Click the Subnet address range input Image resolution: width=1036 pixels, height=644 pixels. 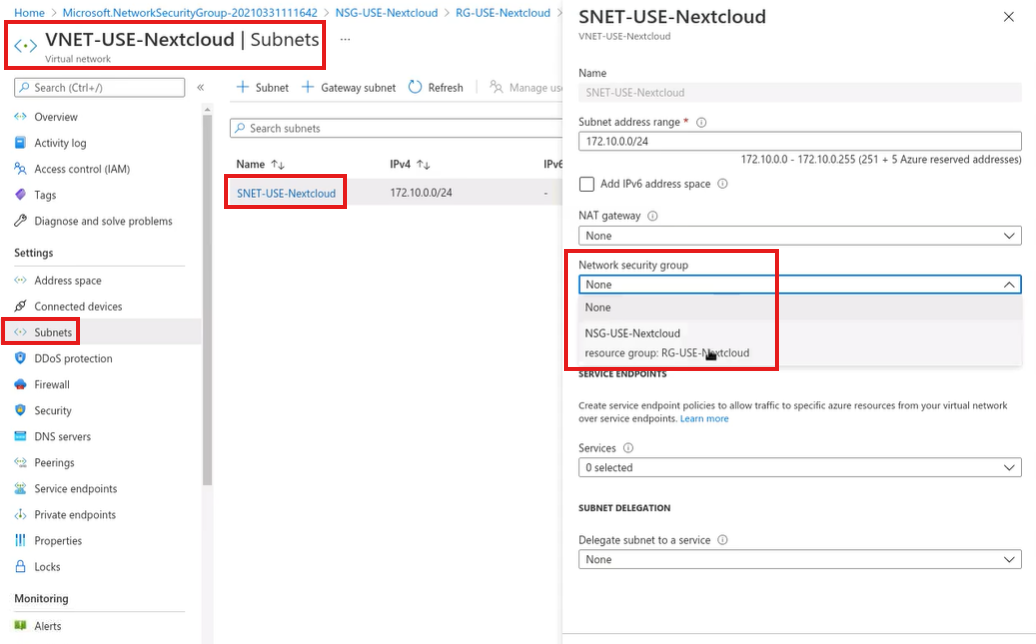pyautogui.click(x=800, y=141)
